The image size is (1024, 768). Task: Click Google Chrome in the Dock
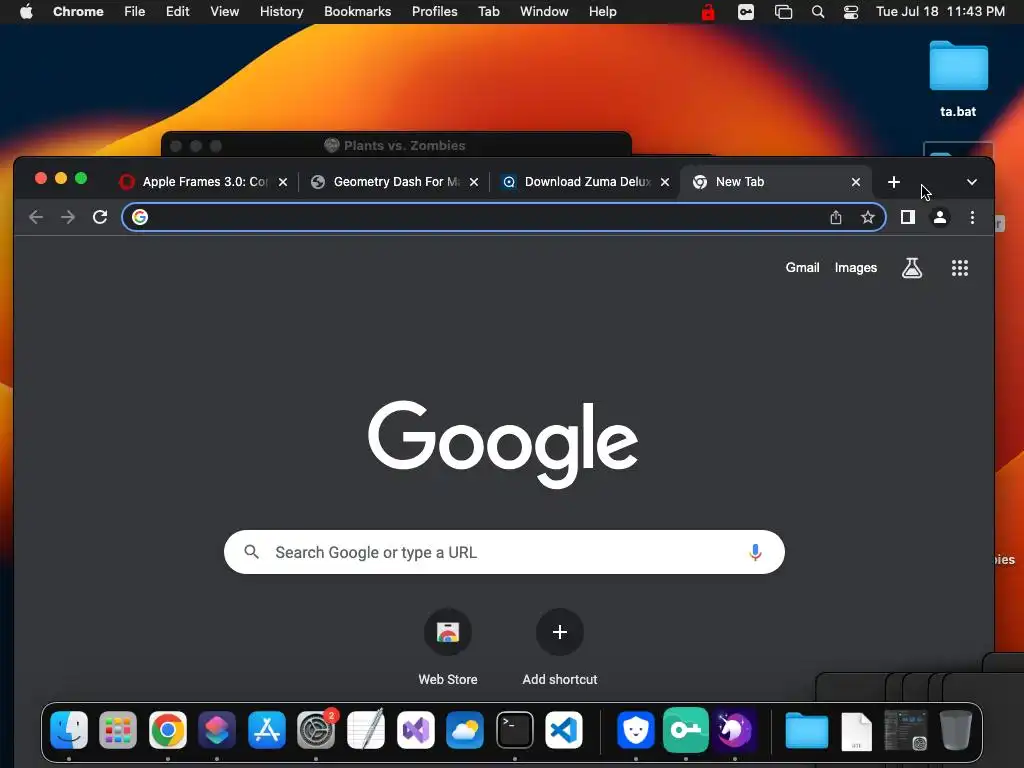point(168,730)
